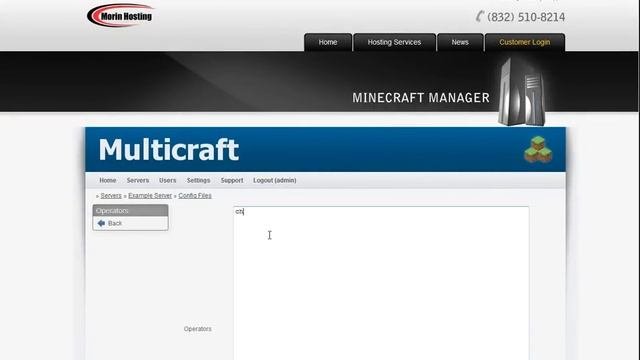The height and width of the screenshot is (360, 640).
Task: Select Users in Multicraft menu
Action: pyautogui.click(x=167, y=180)
